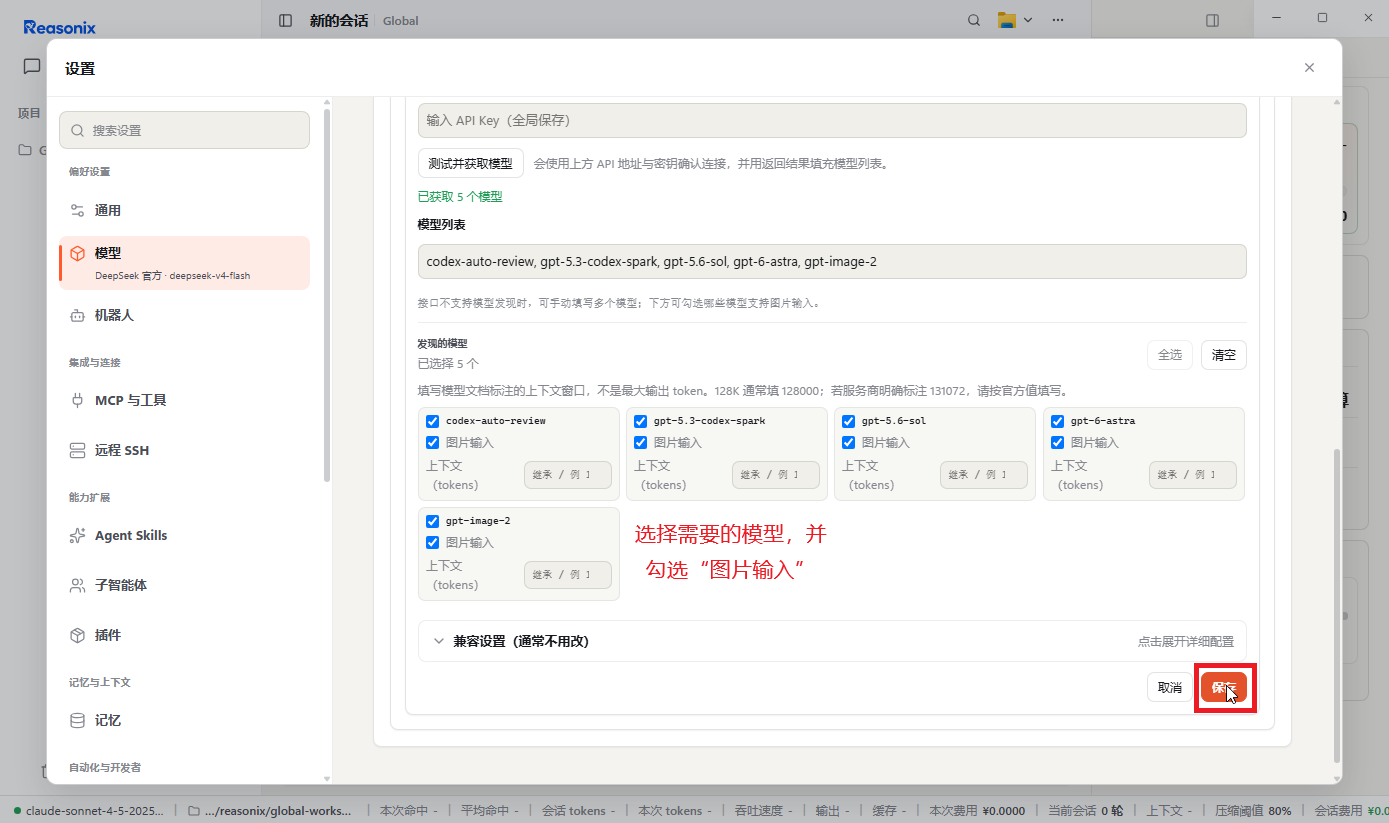This screenshot has height=823, width=1389.
Task: Click 压缩阈值 80% in status bar
Action: point(1253,811)
